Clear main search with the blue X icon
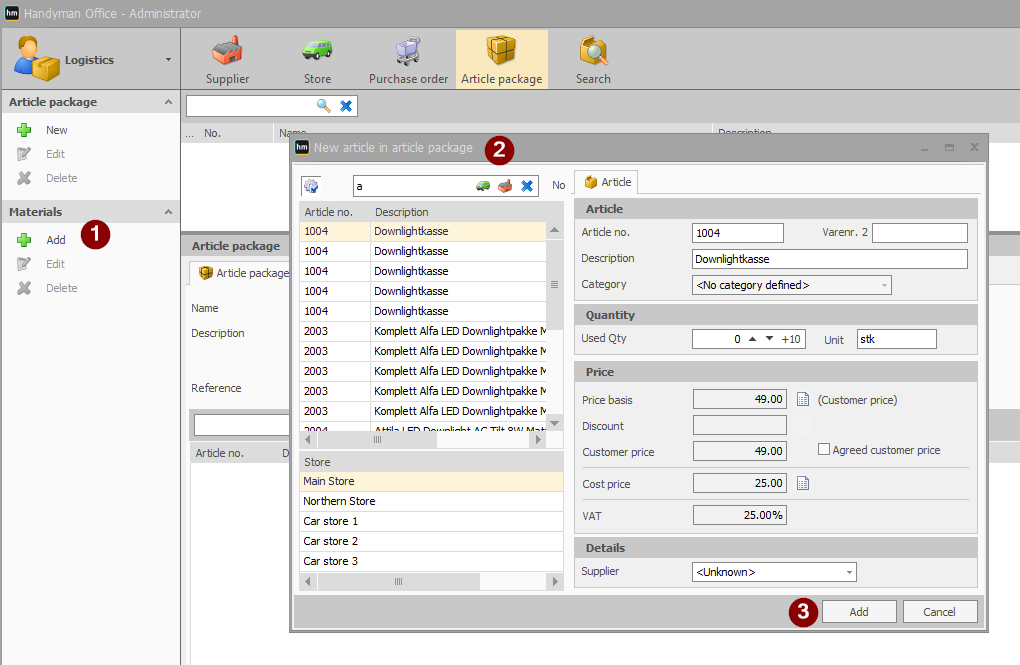This screenshot has height=665, width=1020. coord(346,105)
